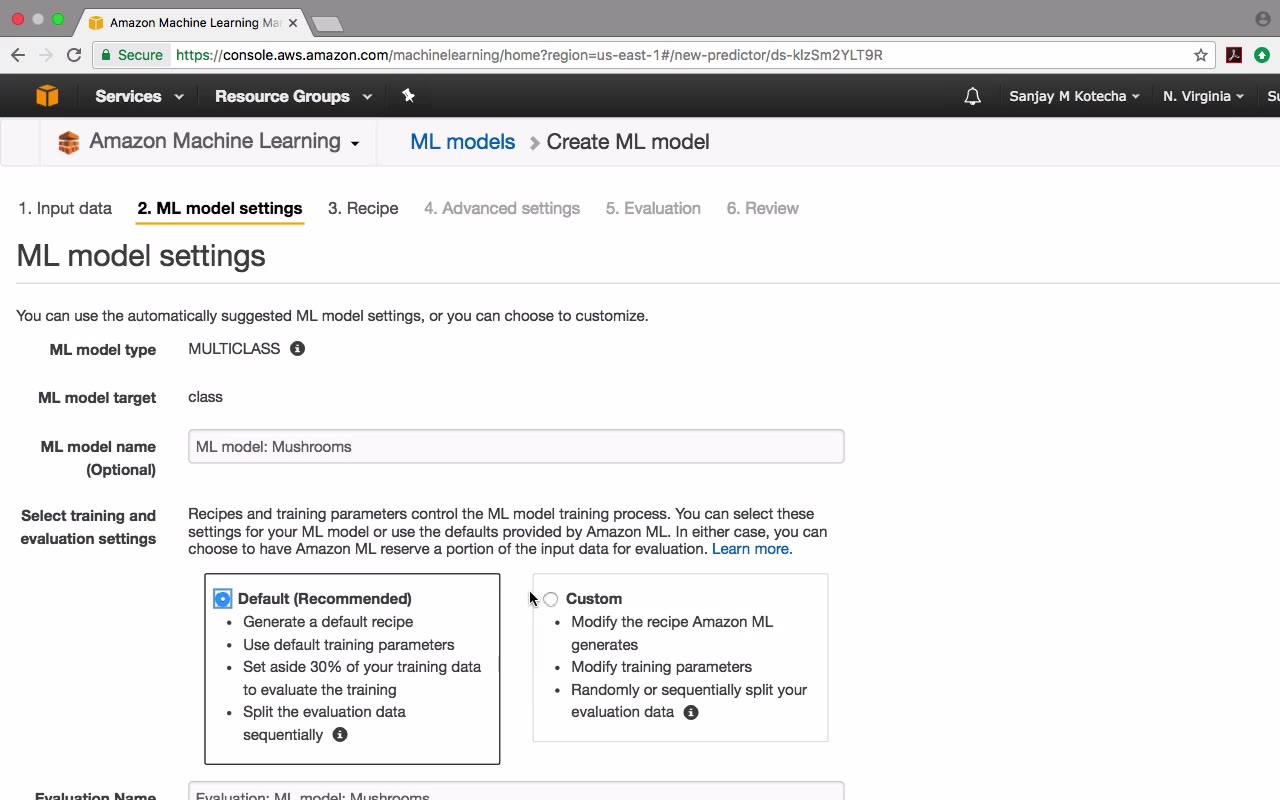This screenshot has width=1280, height=800.
Task: Go forward to the next page
Action: click(46, 55)
